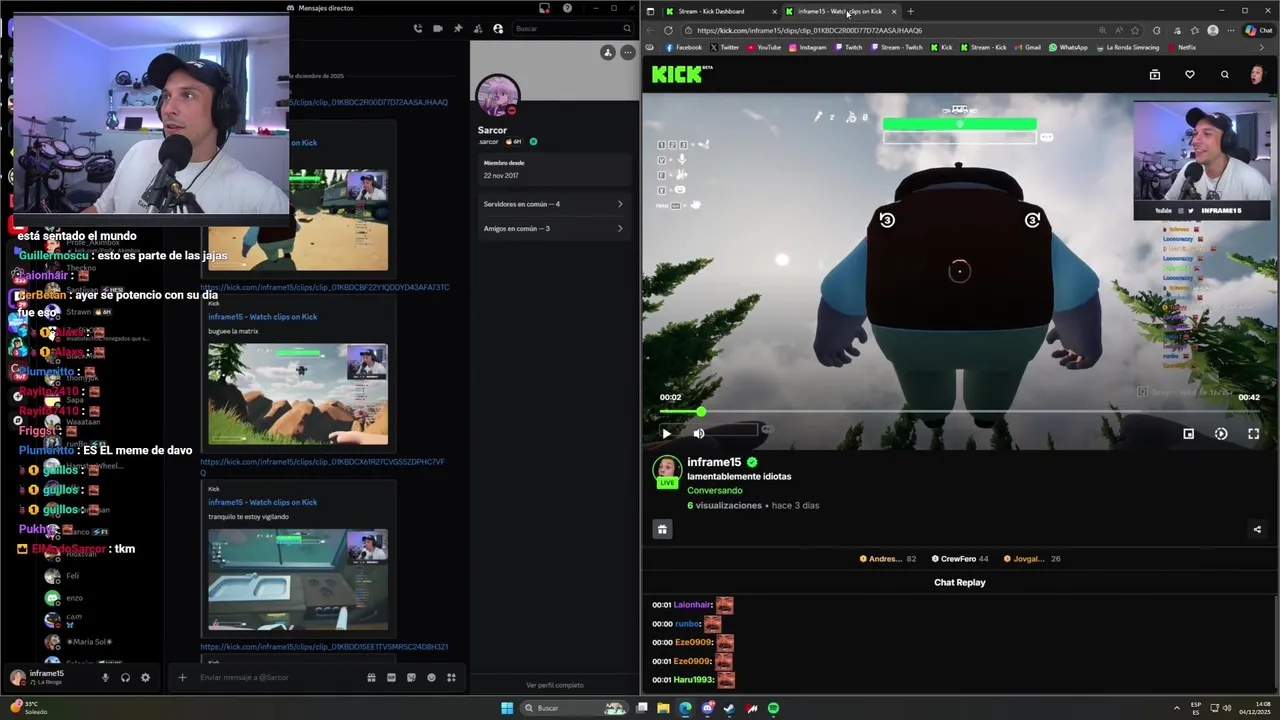Image resolution: width=1280 pixels, height=720 pixels.
Task: Open Spotify from the taskbar
Action: [773, 708]
